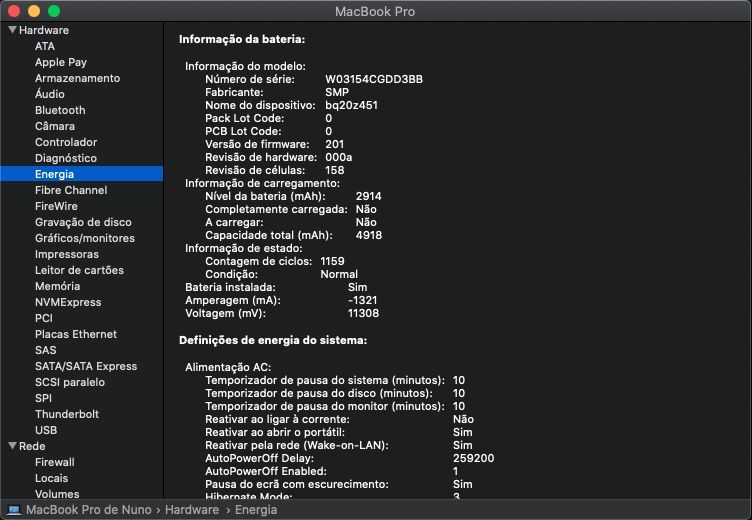752x520 pixels.
Task: Select SCSI paralelo entry
Action: click(70, 382)
